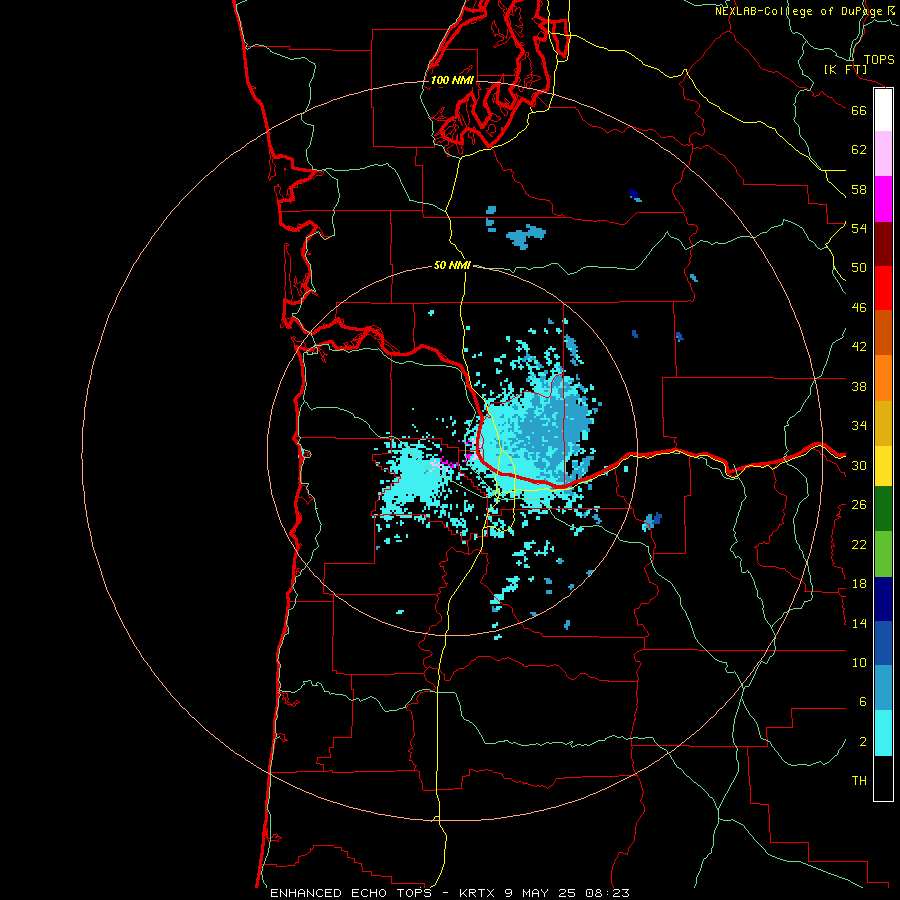The height and width of the screenshot is (900, 900).
Task: Click the legend value '34'
Action: click(859, 426)
